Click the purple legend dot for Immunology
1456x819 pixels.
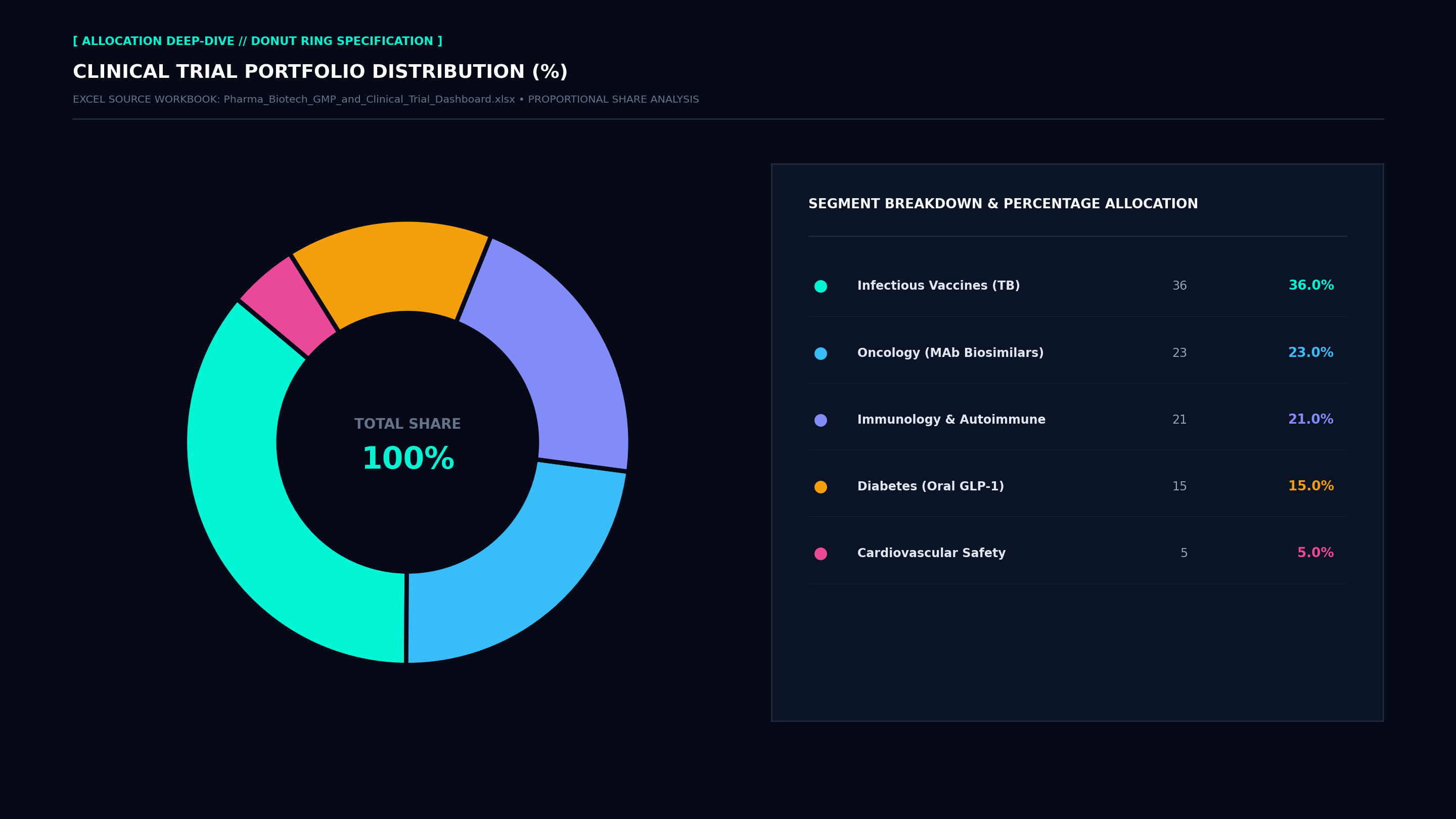pyautogui.click(x=821, y=421)
